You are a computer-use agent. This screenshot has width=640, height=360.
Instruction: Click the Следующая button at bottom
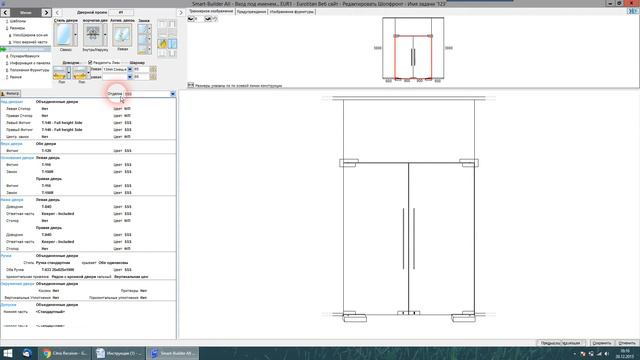(x=573, y=343)
